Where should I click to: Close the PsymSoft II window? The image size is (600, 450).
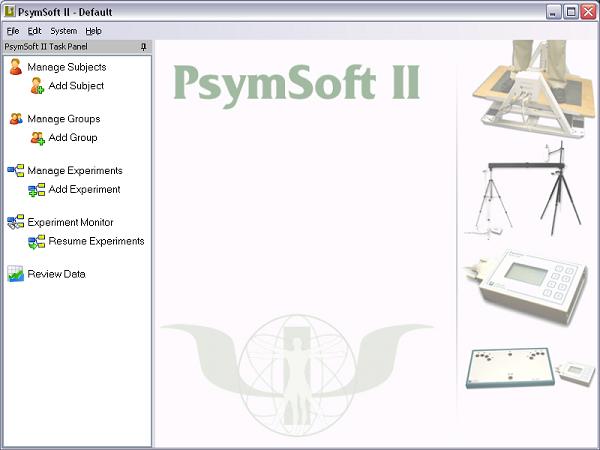(589, 12)
